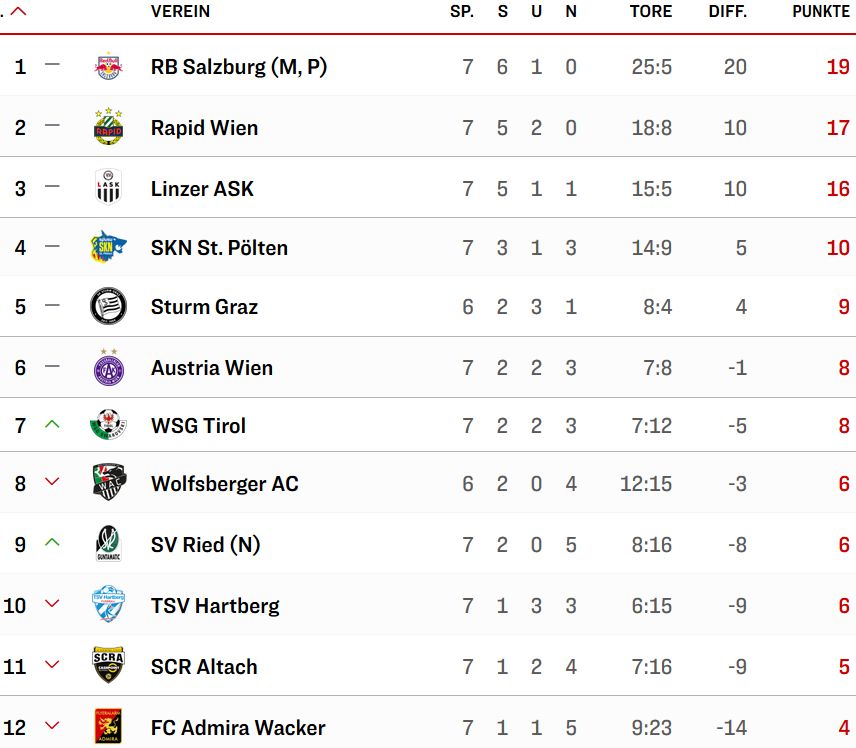
Task: Click the SCR Altach shield logo
Action: 108,666
